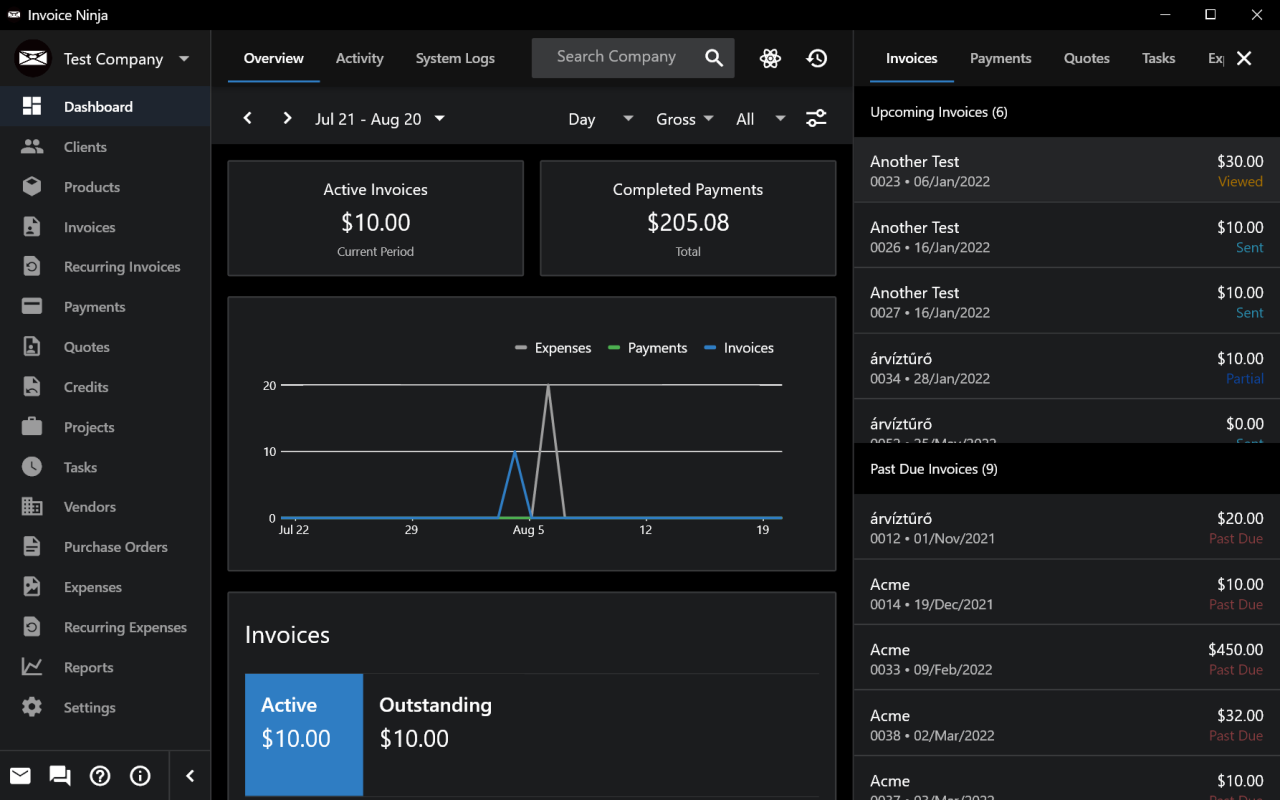Screen dimensions: 1280x800
Task: Open the Jul 21 - Aug 20 date range dropdown
Action: coord(380,119)
